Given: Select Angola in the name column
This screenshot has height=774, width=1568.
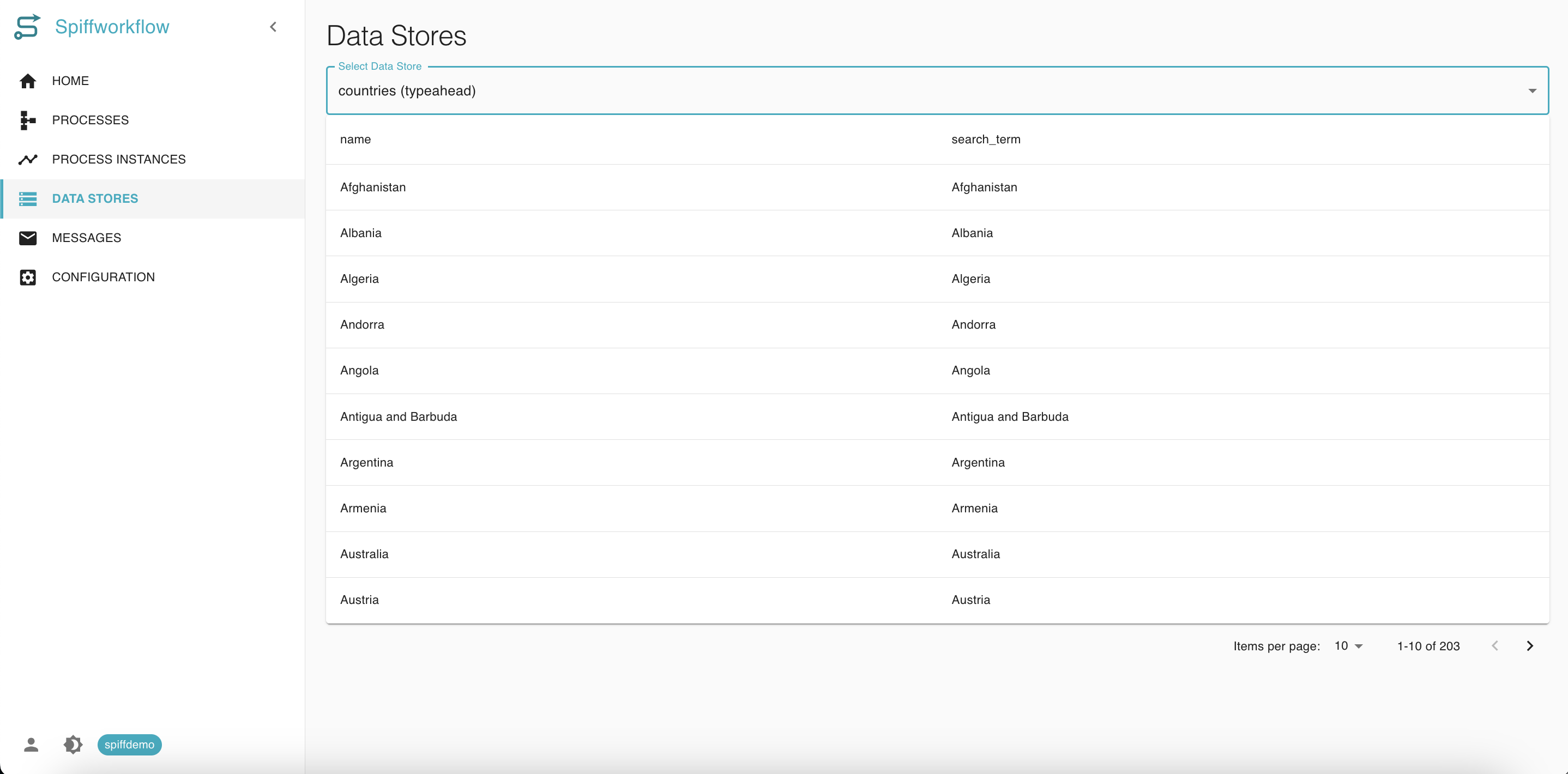Looking at the screenshot, I should point(359,371).
